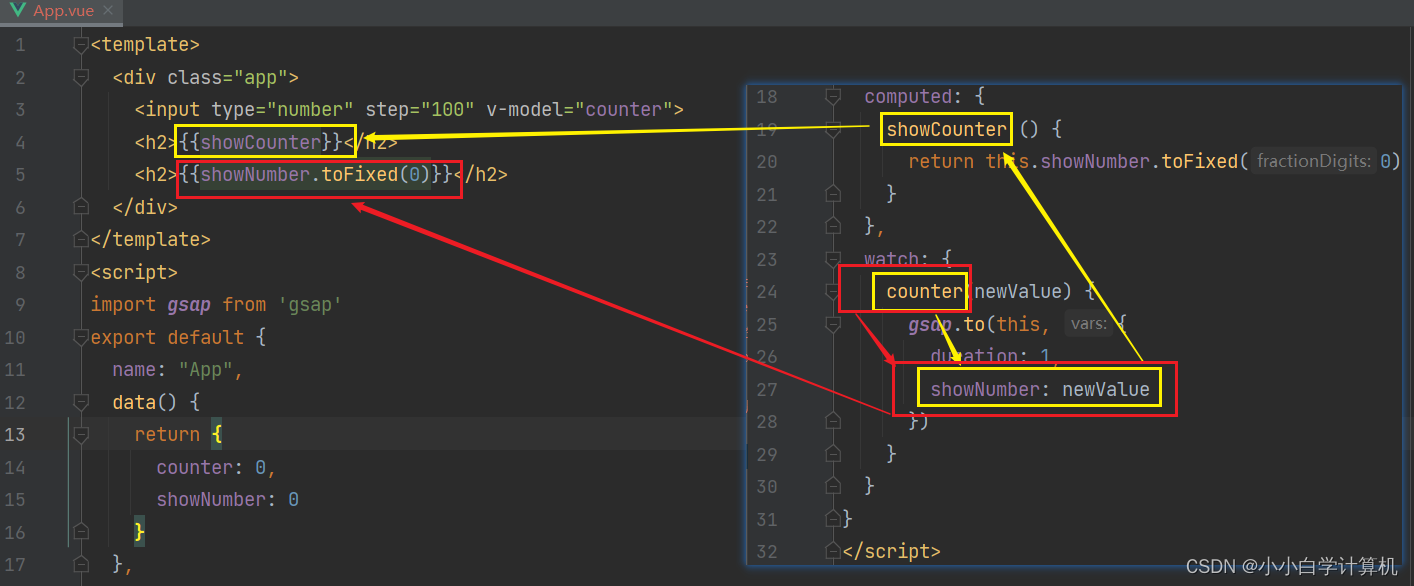Click fold end marker at line 22
This screenshot has width=1414, height=586.
click(x=832, y=227)
